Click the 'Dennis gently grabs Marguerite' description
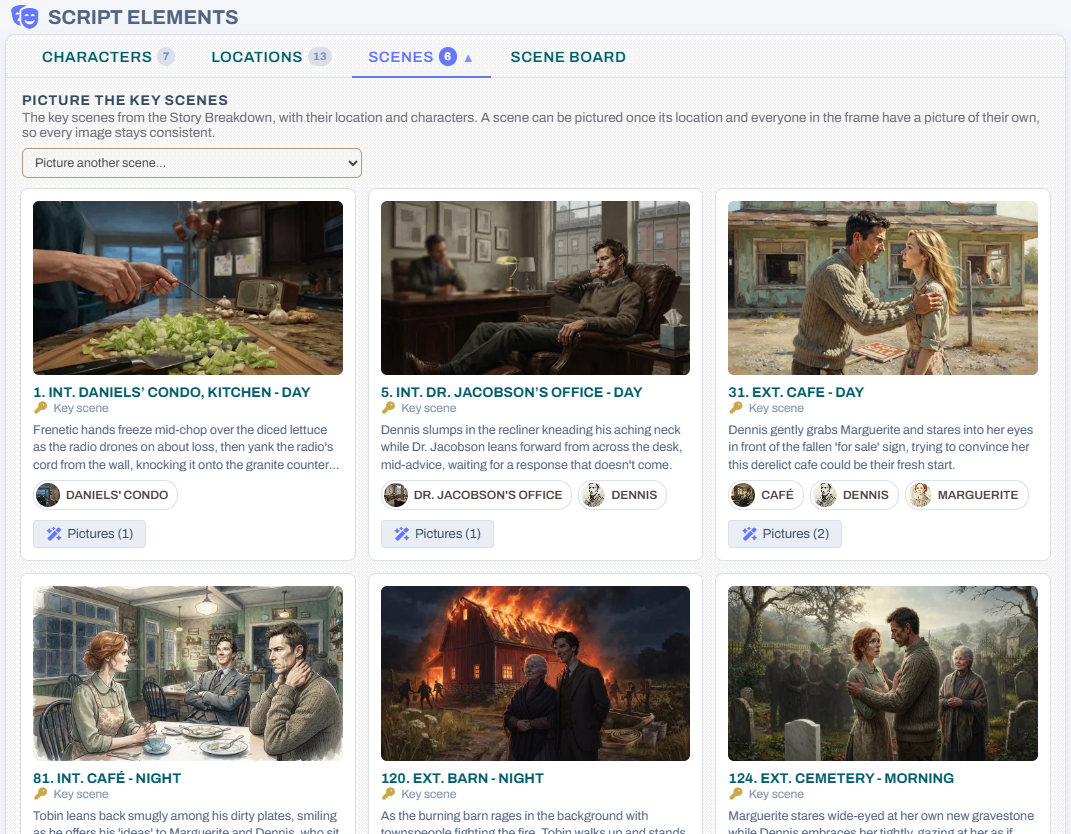The width and height of the screenshot is (1071, 834). [x=880, y=447]
